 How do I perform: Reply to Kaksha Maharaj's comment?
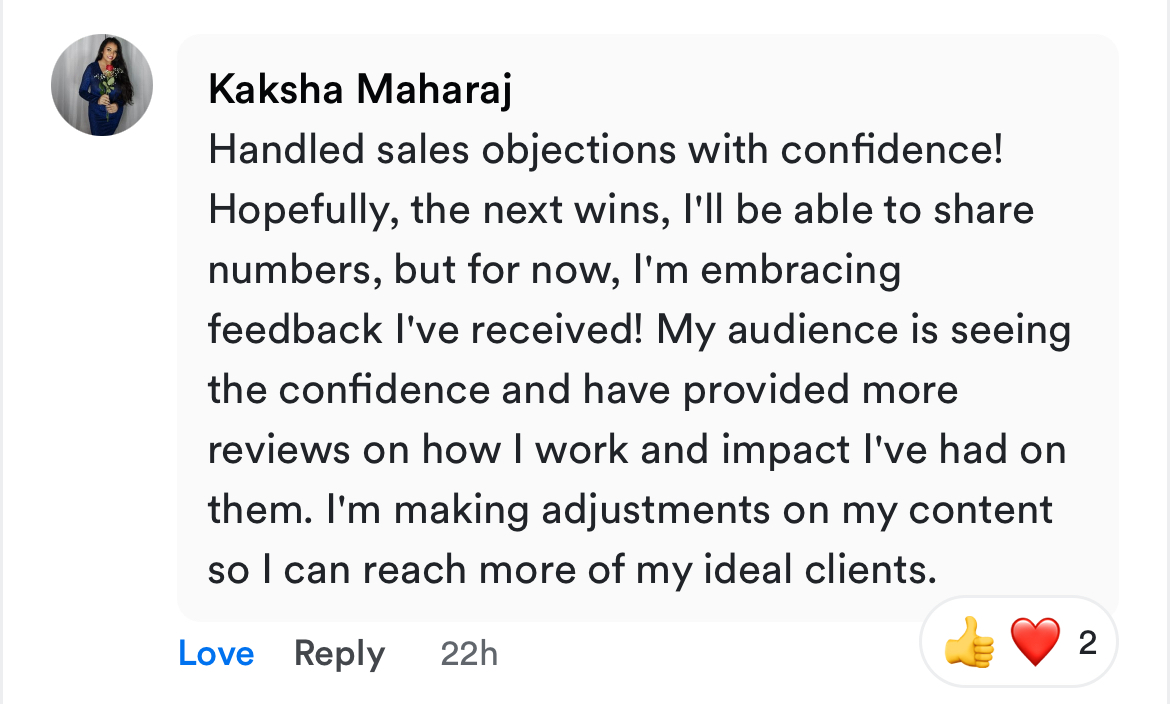coord(339,654)
